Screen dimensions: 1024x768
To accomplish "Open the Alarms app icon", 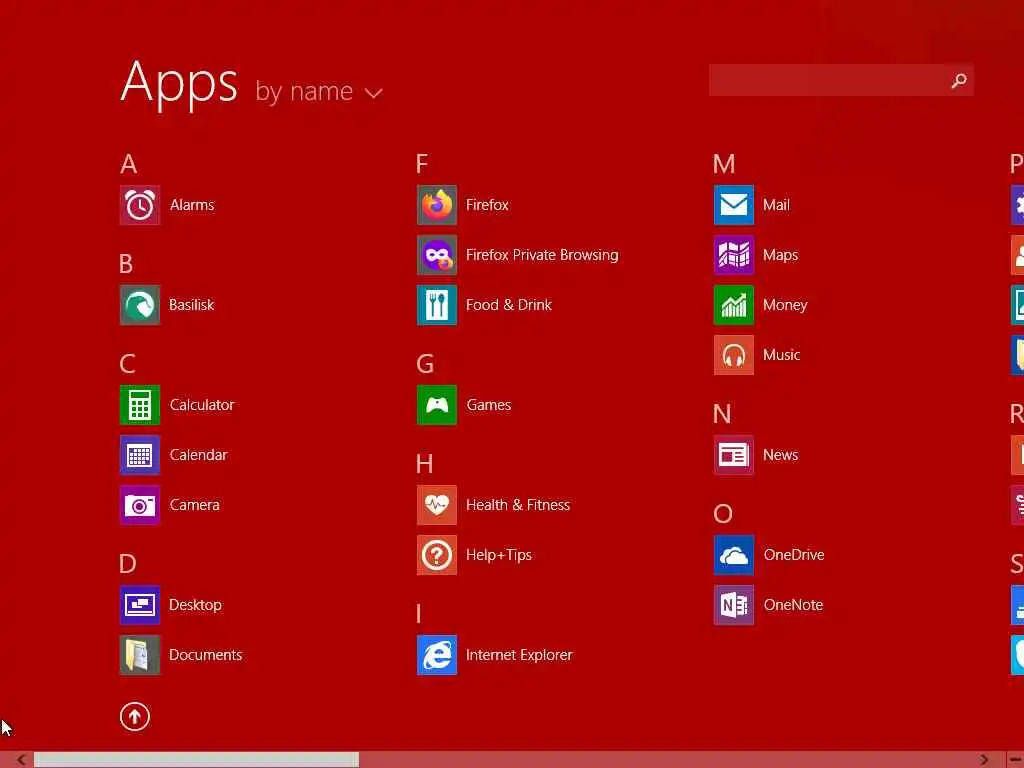I will pyautogui.click(x=140, y=205).
